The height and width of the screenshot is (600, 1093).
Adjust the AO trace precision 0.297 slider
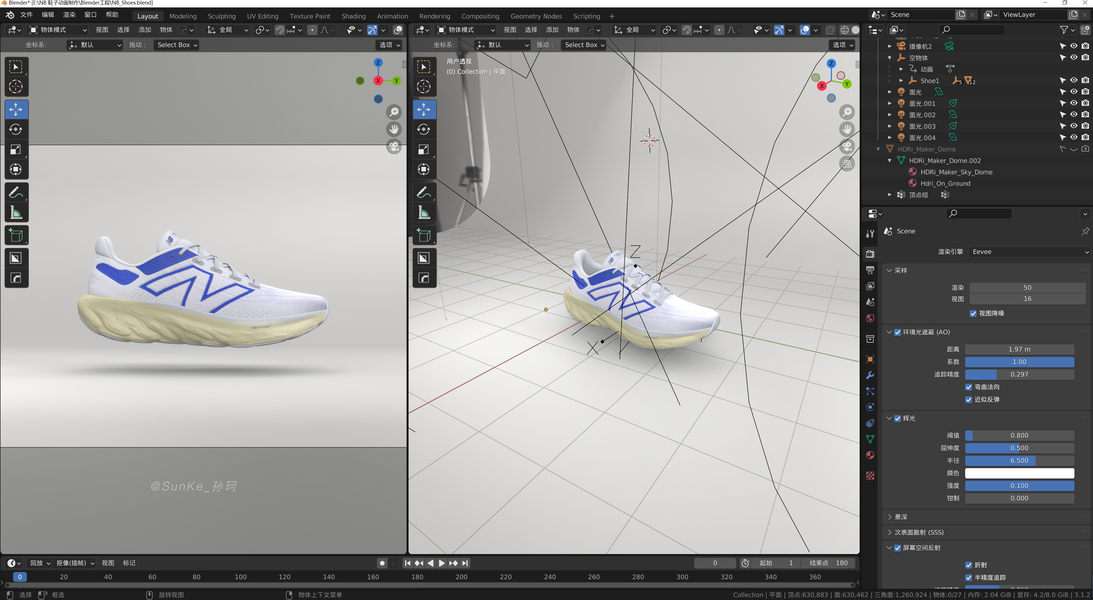(1020, 374)
